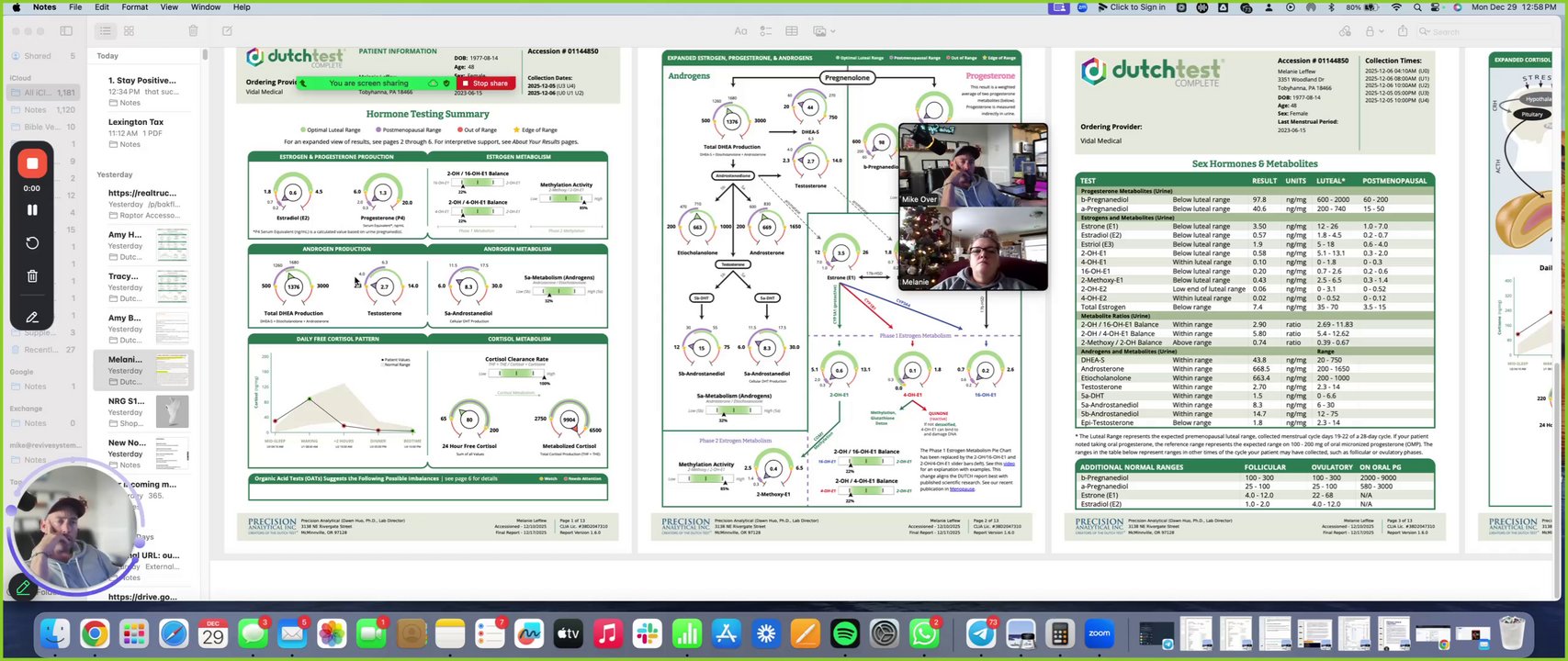Discard the recording with the recorder trash icon

32,275
